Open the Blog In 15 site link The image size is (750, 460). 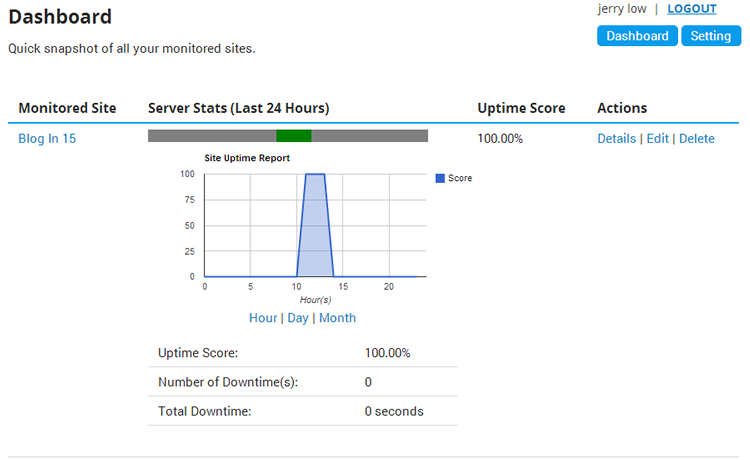(47, 139)
